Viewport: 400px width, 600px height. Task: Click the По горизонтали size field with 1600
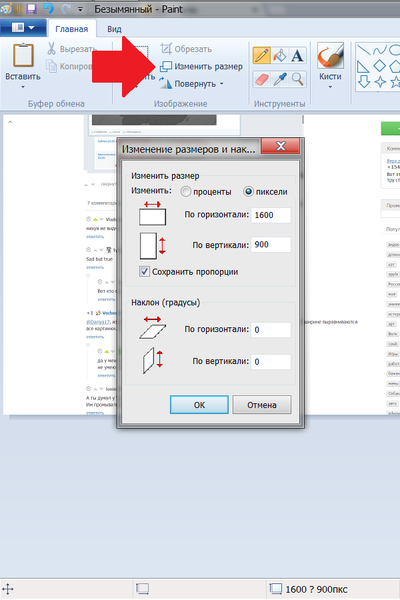pyautogui.click(x=271, y=215)
